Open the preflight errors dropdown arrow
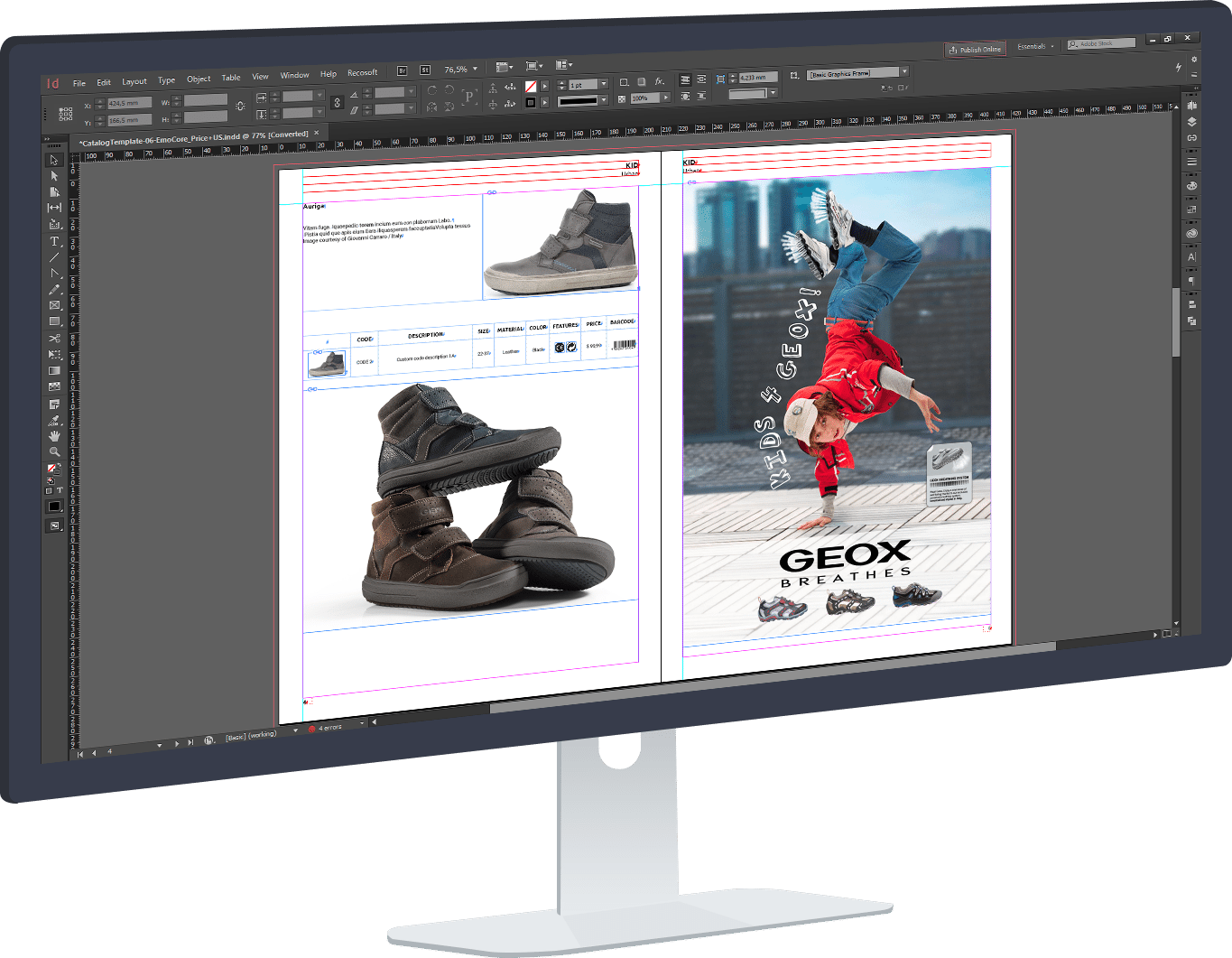1232x958 pixels. [x=362, y=723]
